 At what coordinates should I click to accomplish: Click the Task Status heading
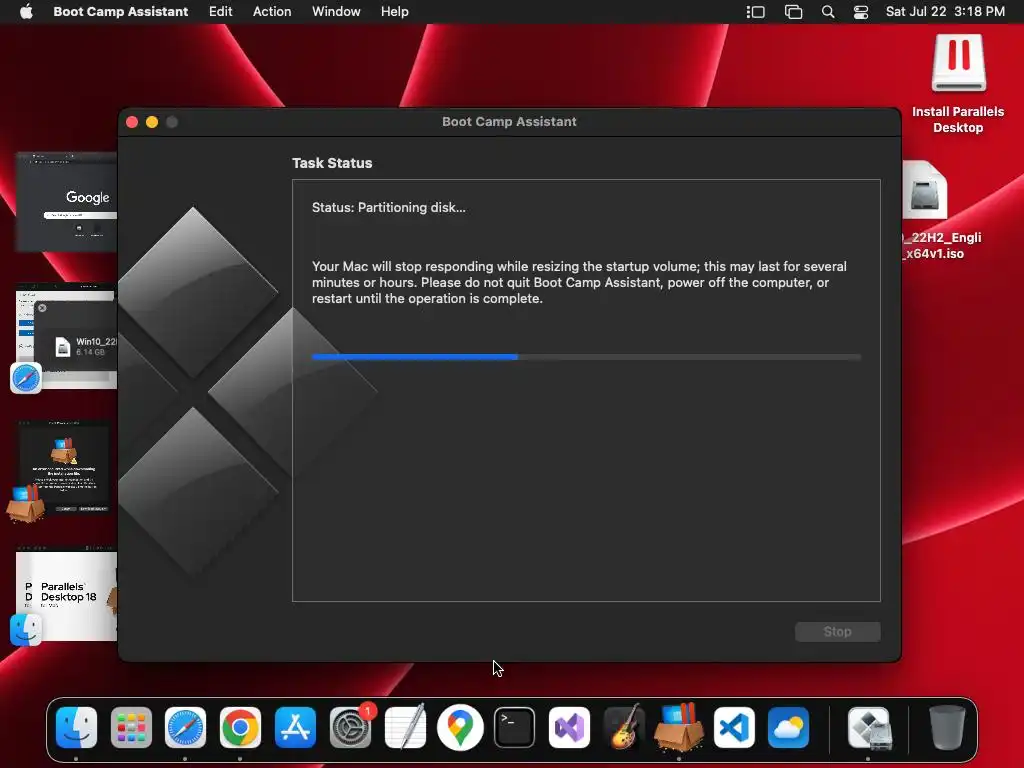(x=332, y=163)
